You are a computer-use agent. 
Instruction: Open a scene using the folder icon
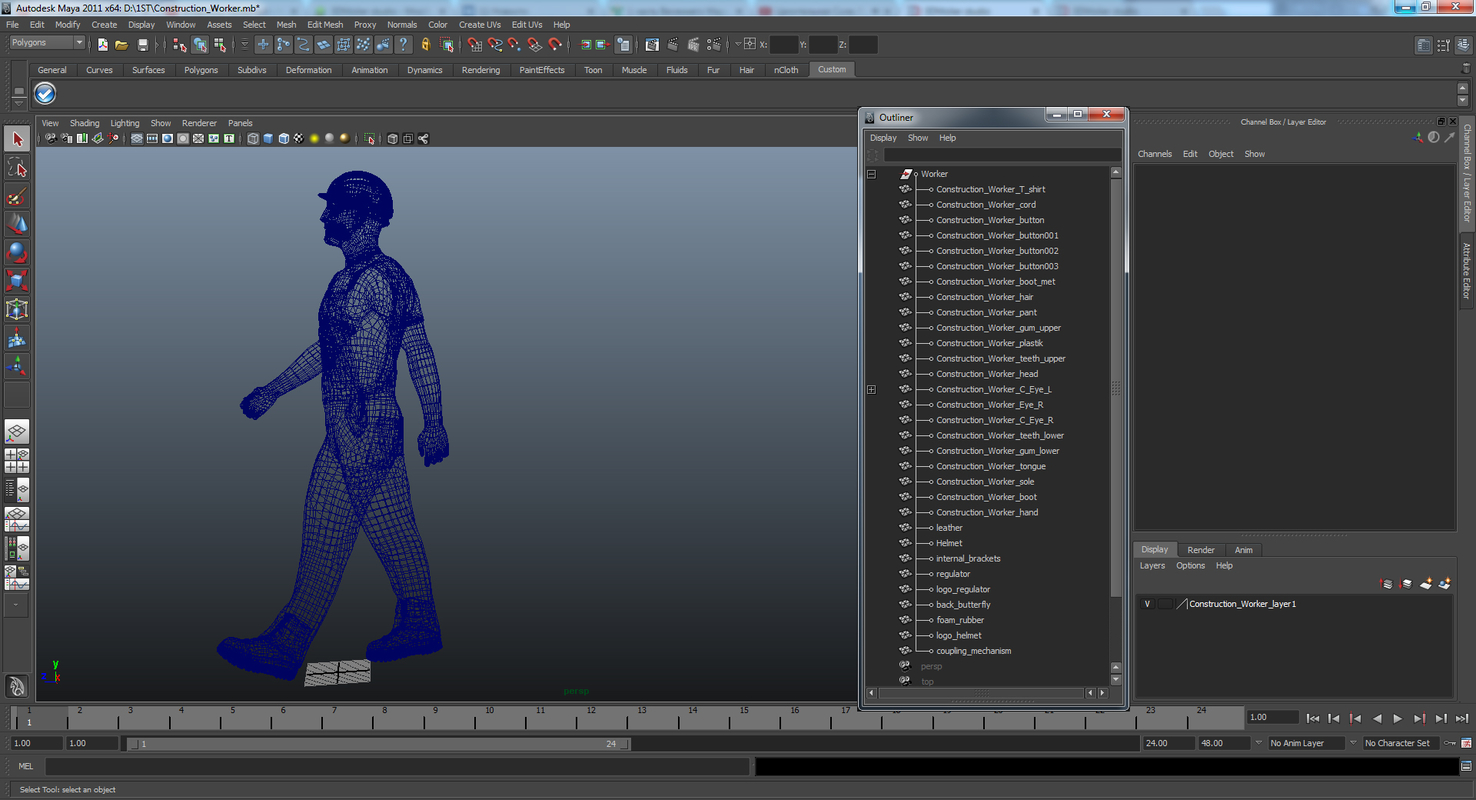click(x=120, y=44)
